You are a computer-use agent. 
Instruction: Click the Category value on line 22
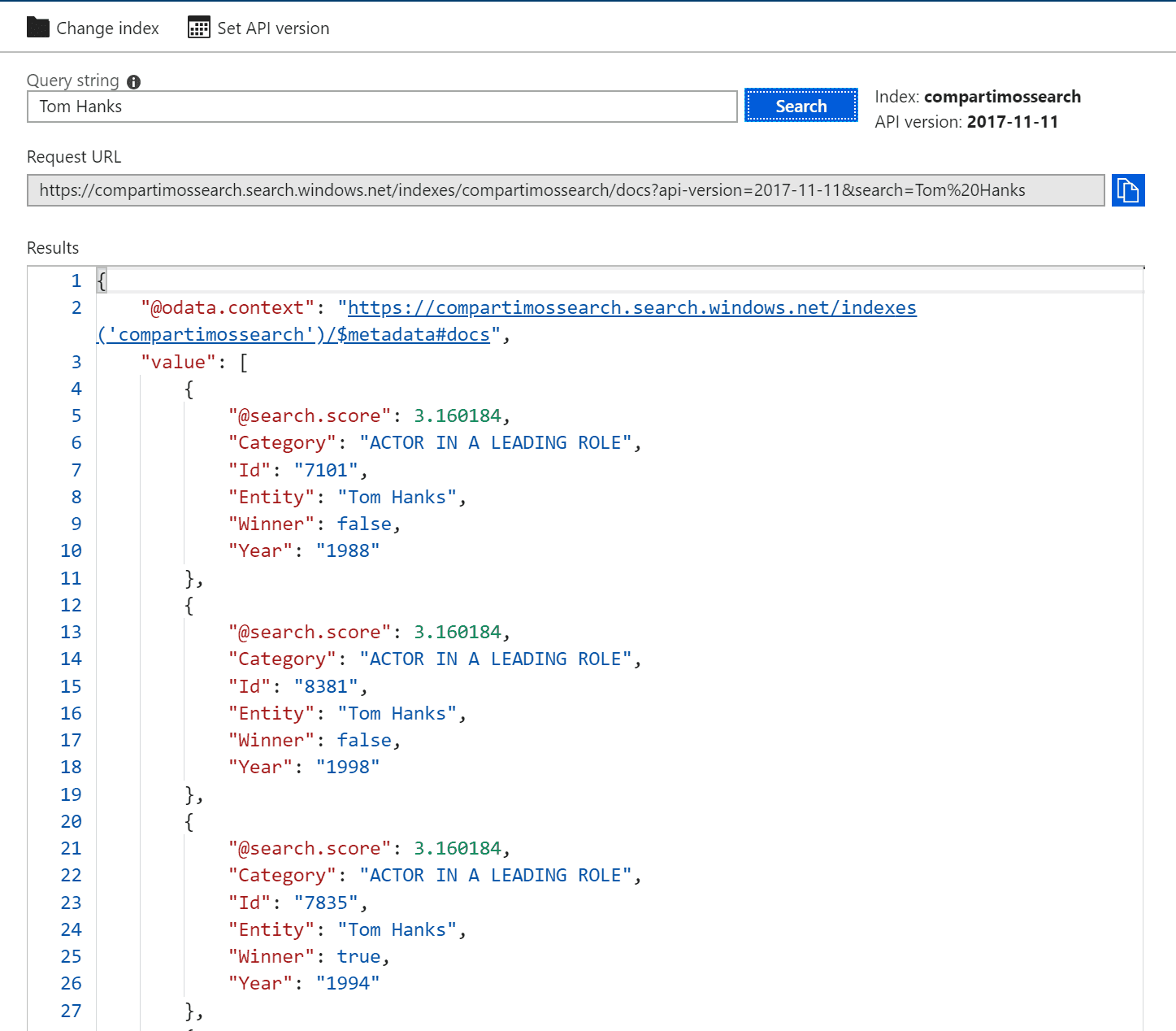pos(496,876)
